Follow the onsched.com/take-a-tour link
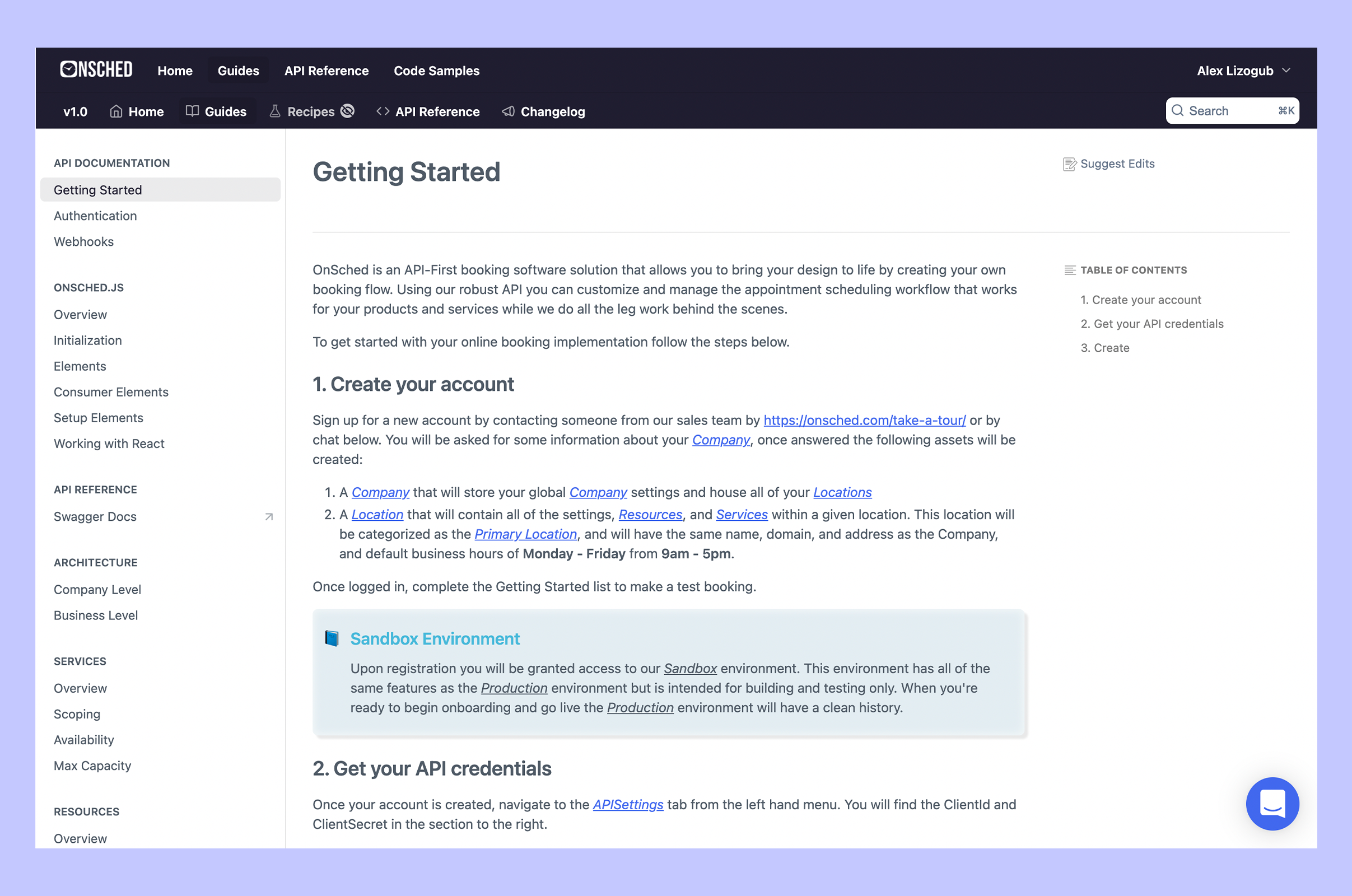 864,420
